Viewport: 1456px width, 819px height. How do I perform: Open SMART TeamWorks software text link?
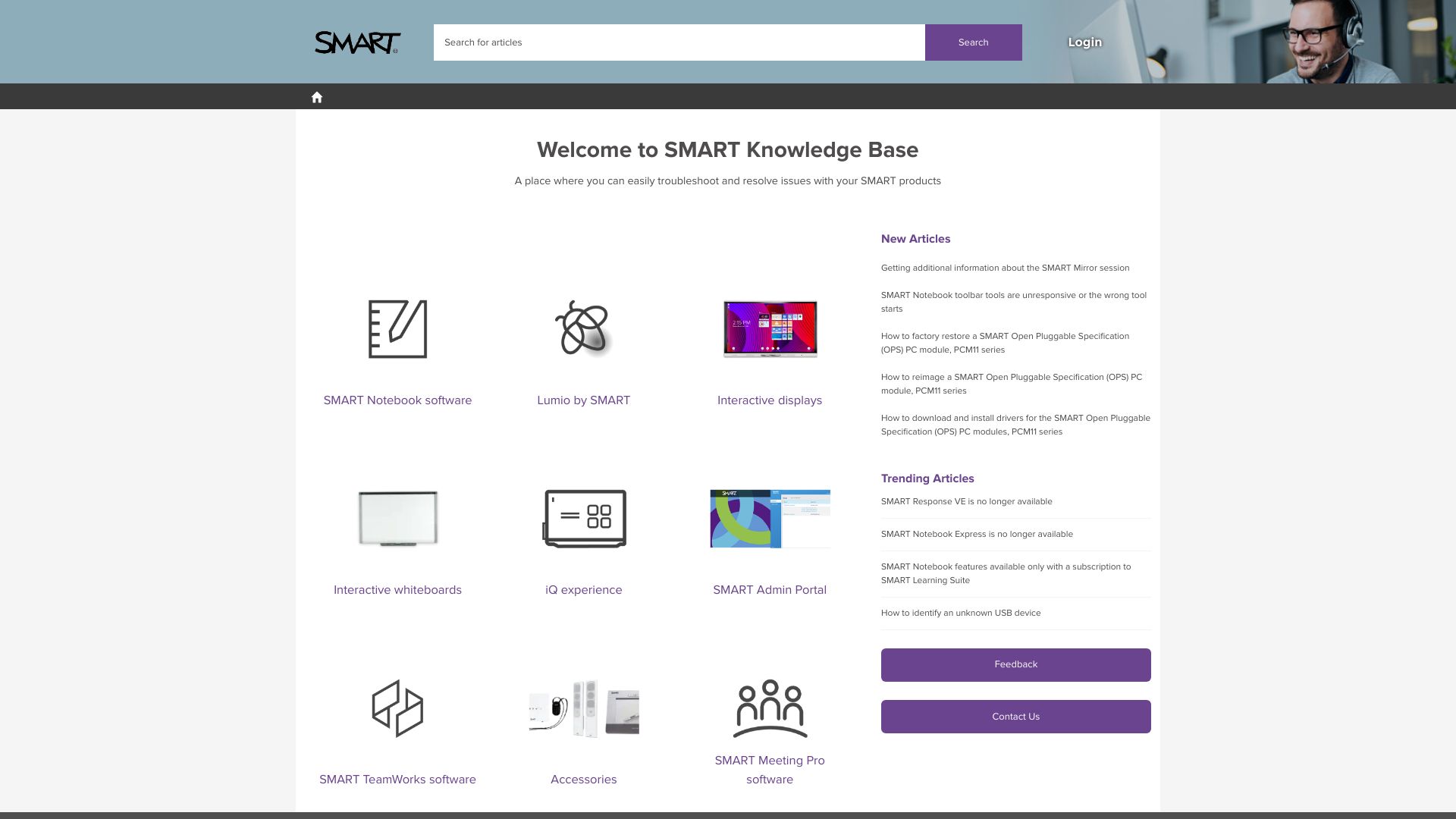tap(397, 780)
